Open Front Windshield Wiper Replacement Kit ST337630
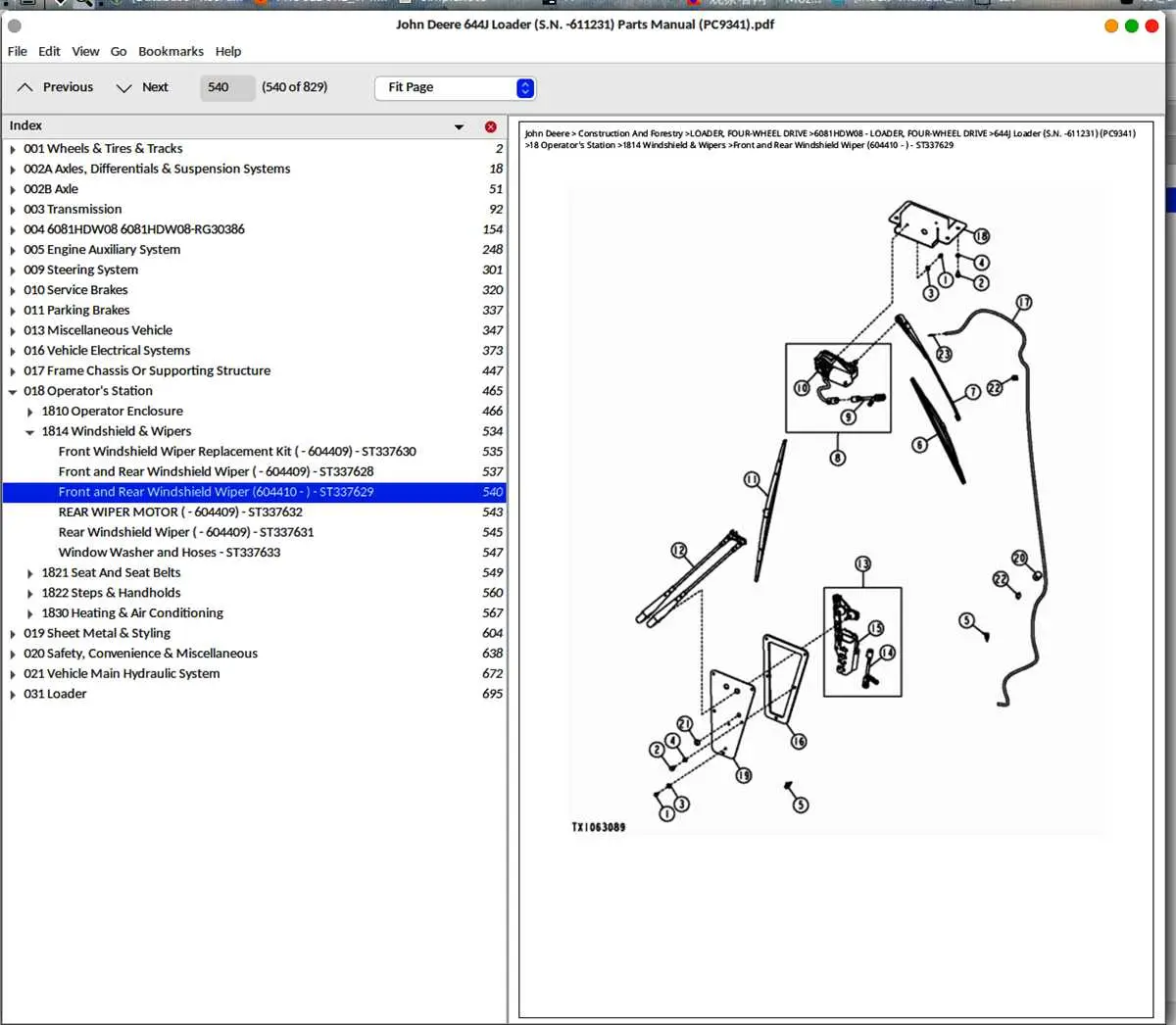This screenshot has width=1176, height=1025. click(237, 451)
